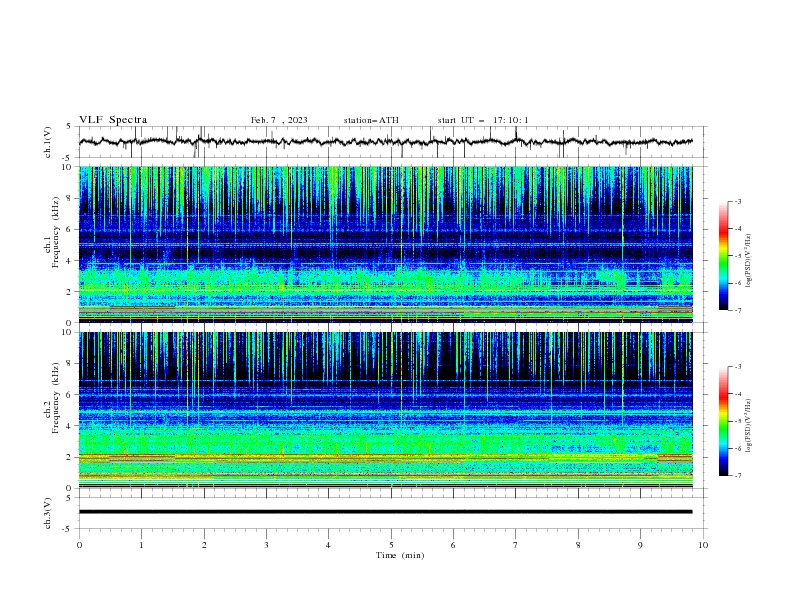Select the lower colorbar "log(PSD)(V²/Hz)" label
Image resolution: width=792 pixels, height=612 pixels.
748,426
